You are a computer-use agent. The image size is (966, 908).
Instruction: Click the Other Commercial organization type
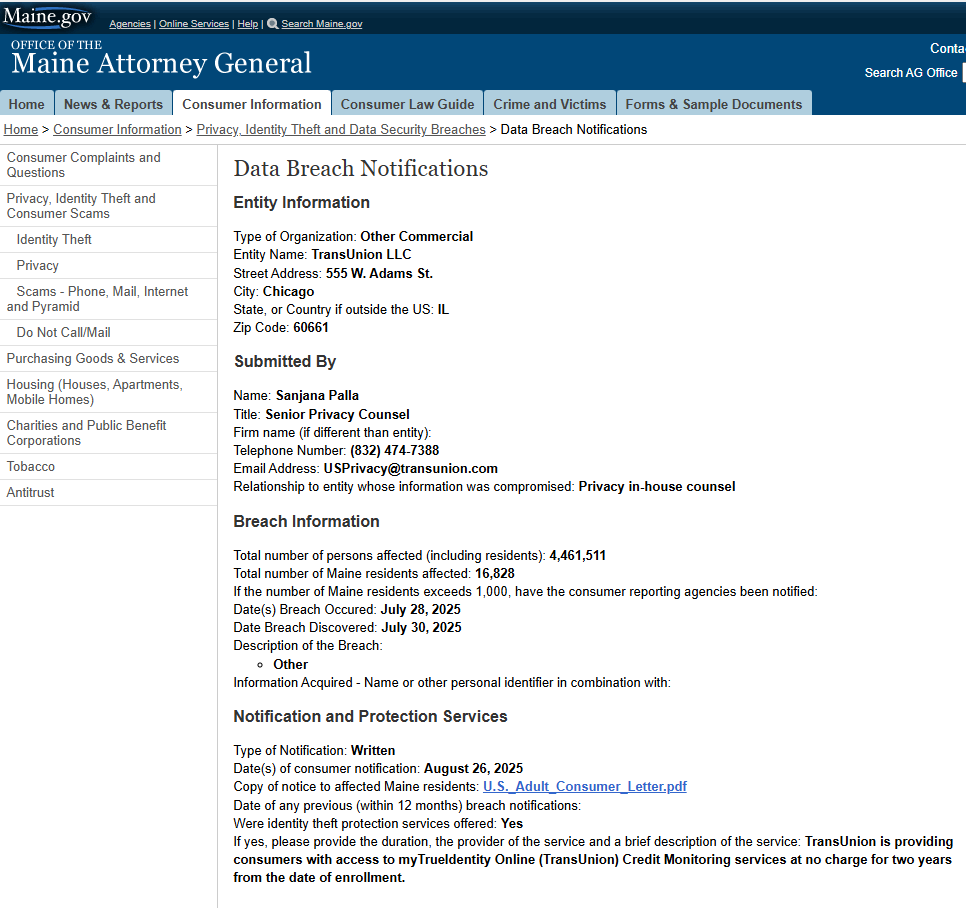(416, 237)
